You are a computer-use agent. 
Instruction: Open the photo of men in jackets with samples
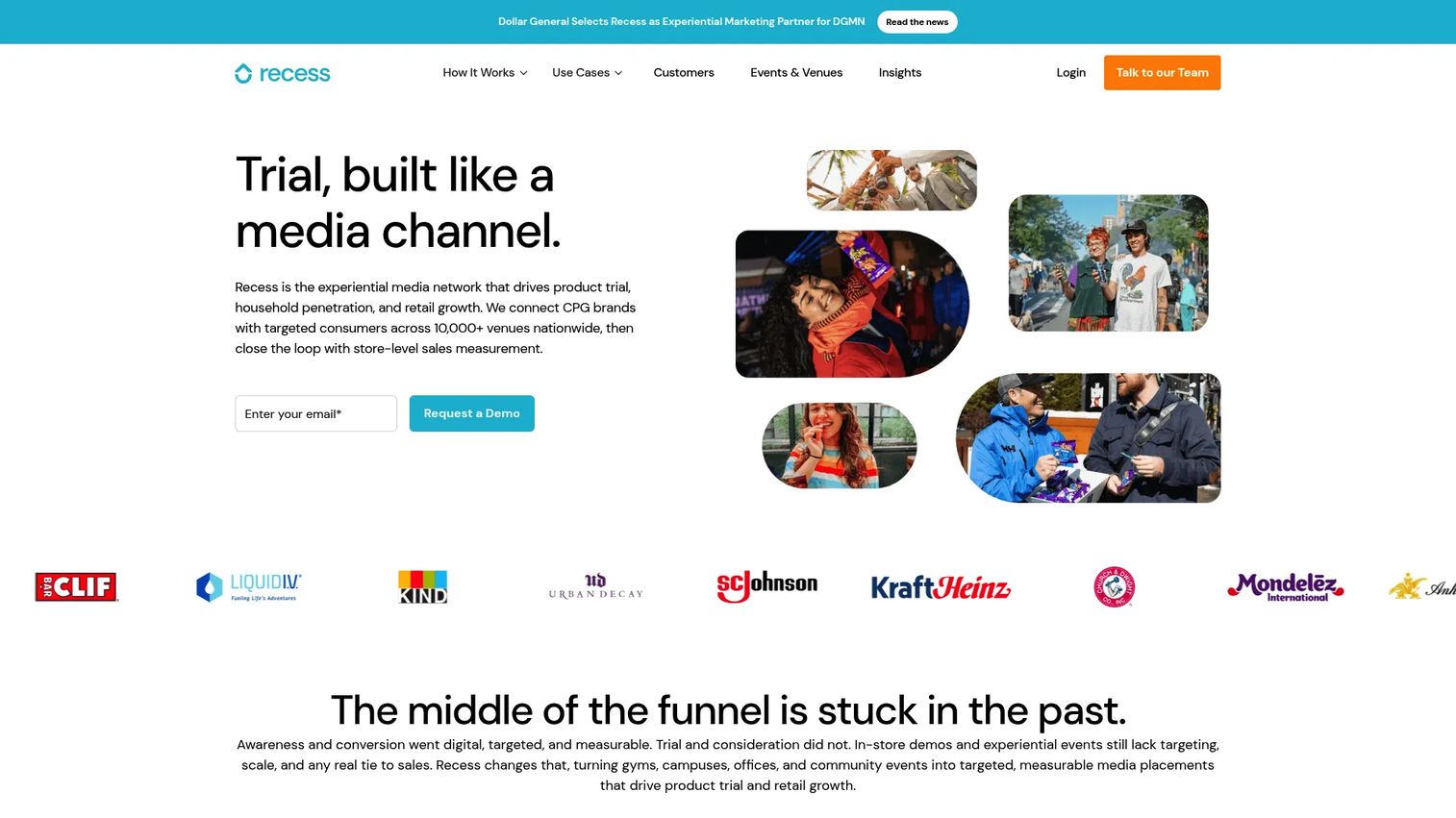1089,438
